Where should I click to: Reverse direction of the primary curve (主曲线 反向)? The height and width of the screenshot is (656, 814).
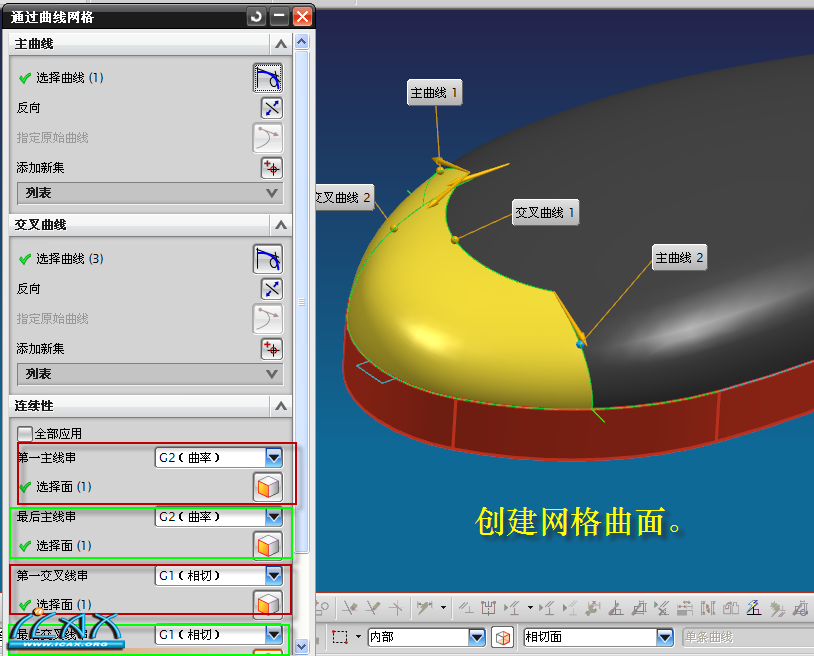pos(272,108)
